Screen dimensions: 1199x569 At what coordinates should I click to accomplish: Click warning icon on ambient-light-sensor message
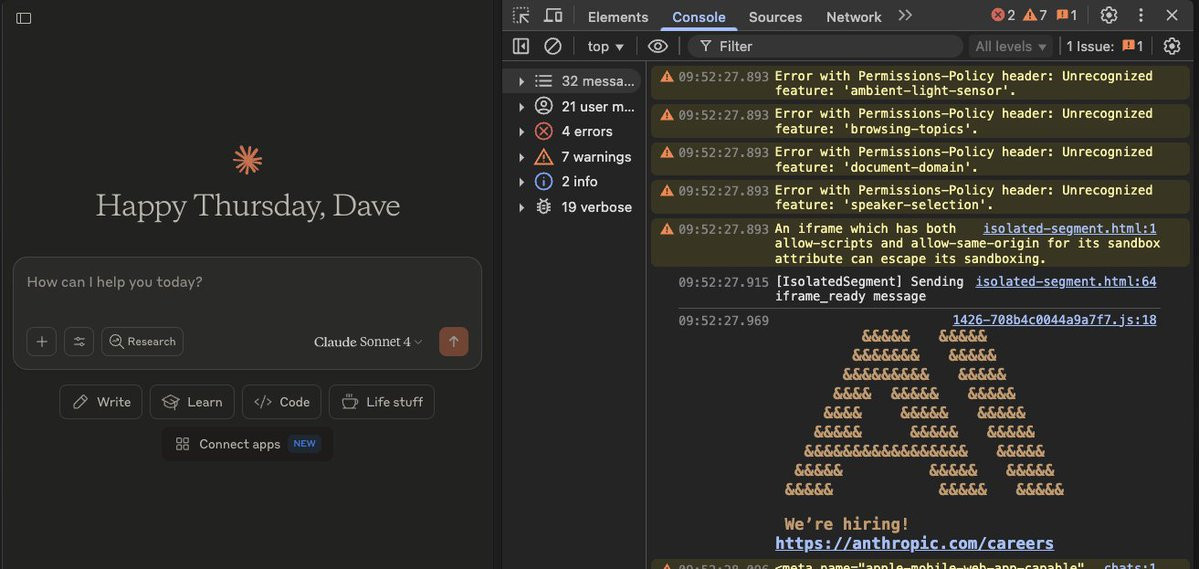pyautogui.click(x=667, y=76)
